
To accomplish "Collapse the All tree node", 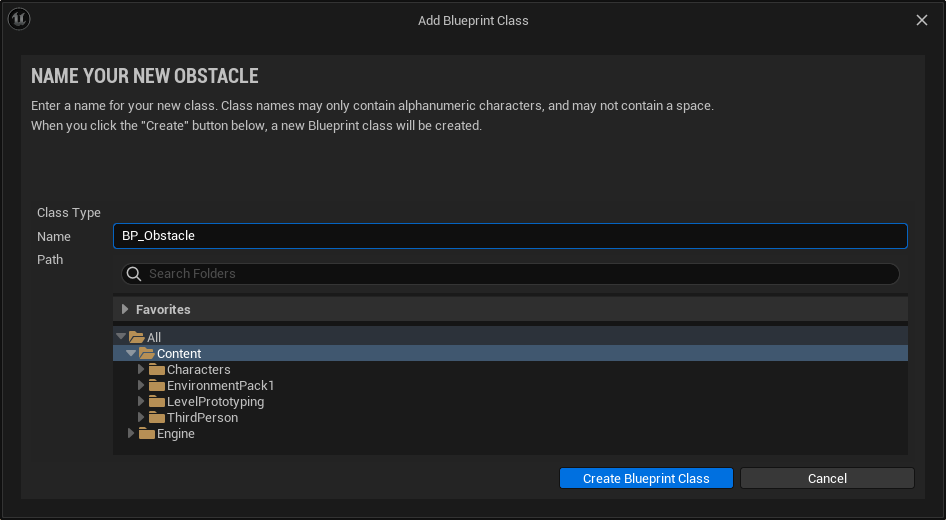I will (x=121, y=336).
